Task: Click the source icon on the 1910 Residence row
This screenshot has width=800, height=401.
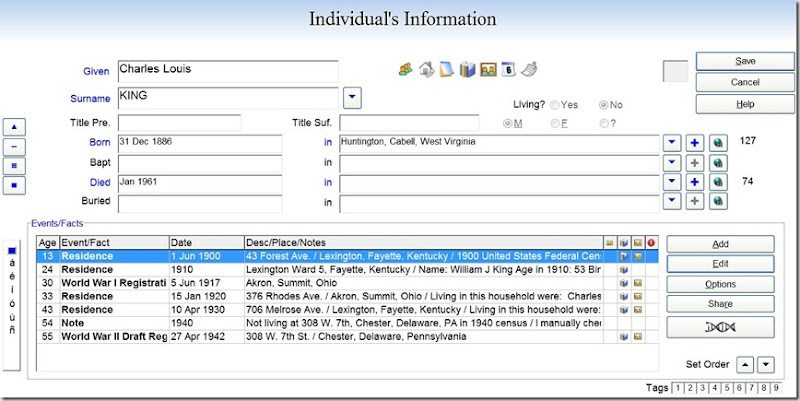Action: [623, 269]
